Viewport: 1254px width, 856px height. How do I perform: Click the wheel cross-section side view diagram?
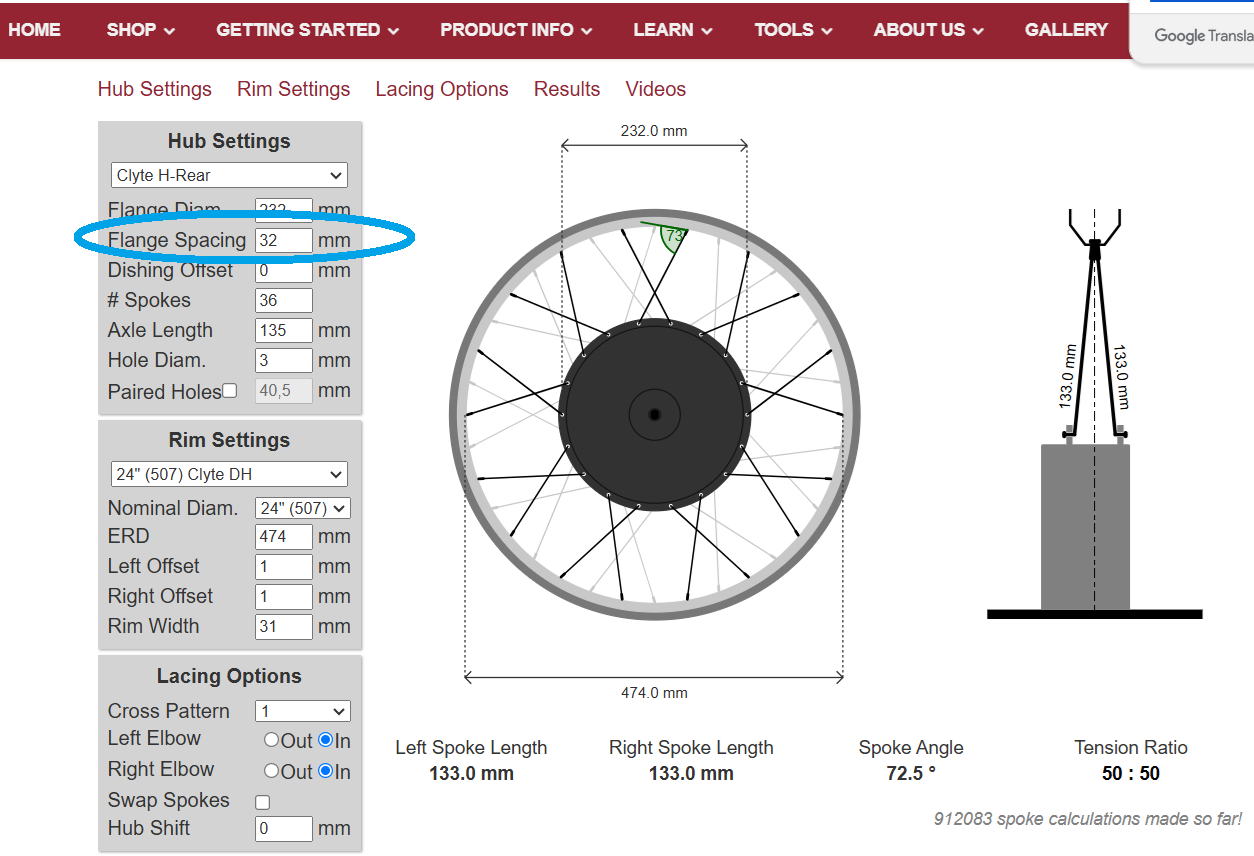pos(1094,414)
